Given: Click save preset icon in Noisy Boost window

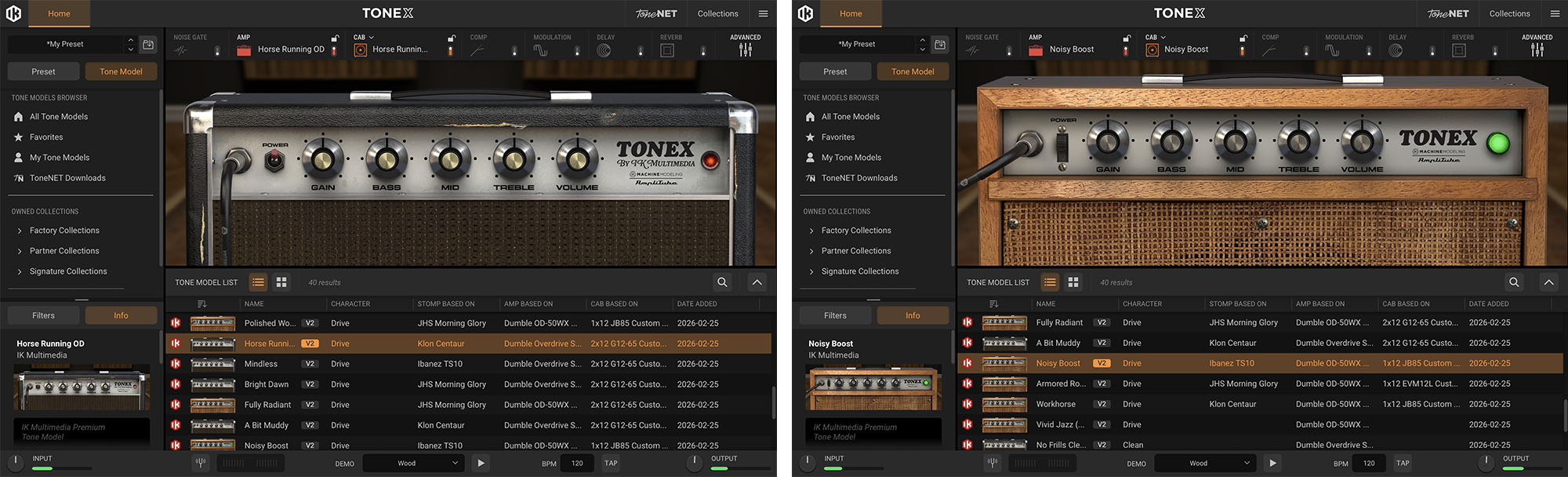Looking at the screenshot, I should (x=939, y=45).
